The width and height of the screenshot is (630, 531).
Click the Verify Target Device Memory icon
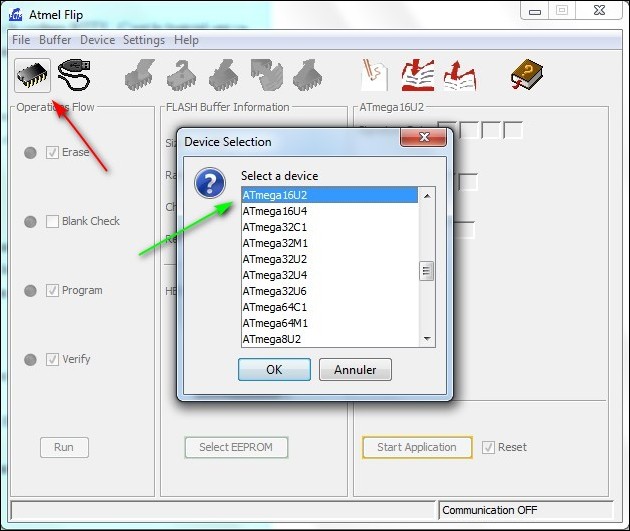click(x=266, y=75)
